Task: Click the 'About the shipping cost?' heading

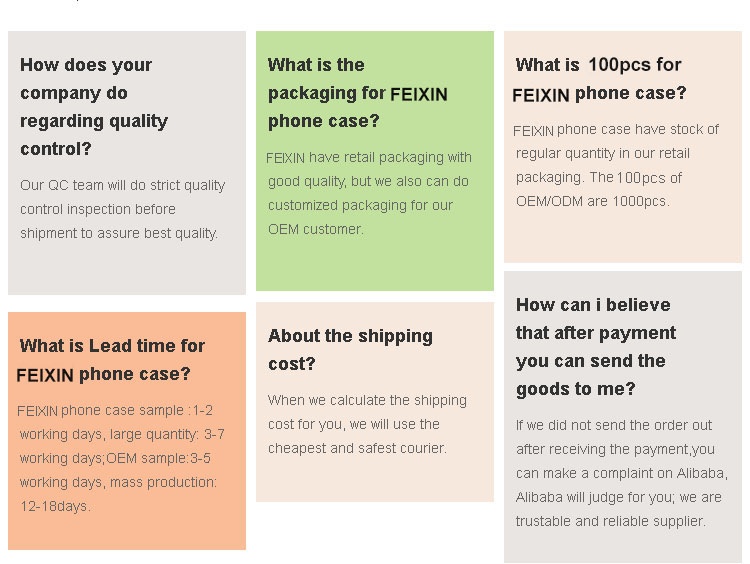Action: pos(350,350)
